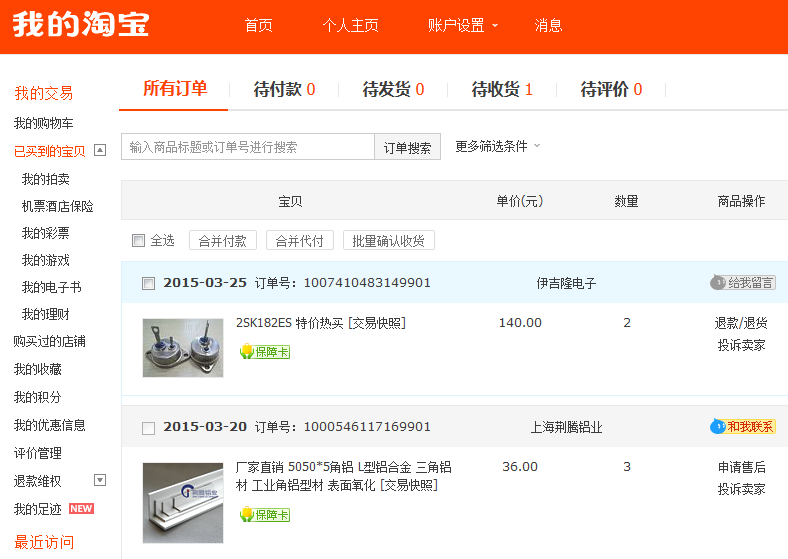Image resolution: width=788 pixels, height=559 pixels.
Task: Click the order date 2015-03-25
Action: click(x=205, y=283)
